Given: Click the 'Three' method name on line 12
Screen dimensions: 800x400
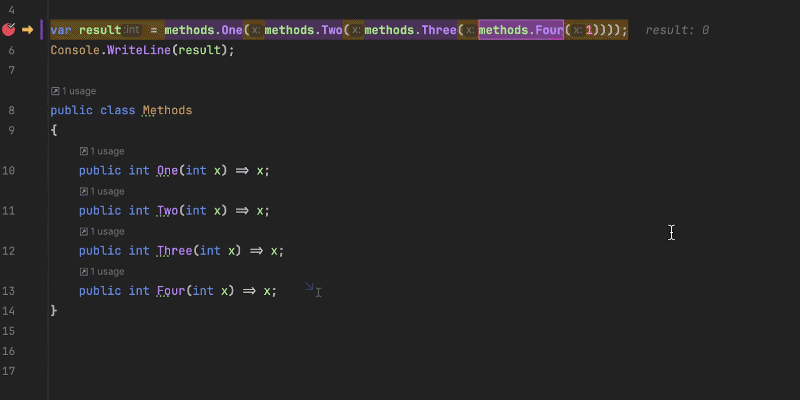Looking at the screenshot, I should [174, 251].
